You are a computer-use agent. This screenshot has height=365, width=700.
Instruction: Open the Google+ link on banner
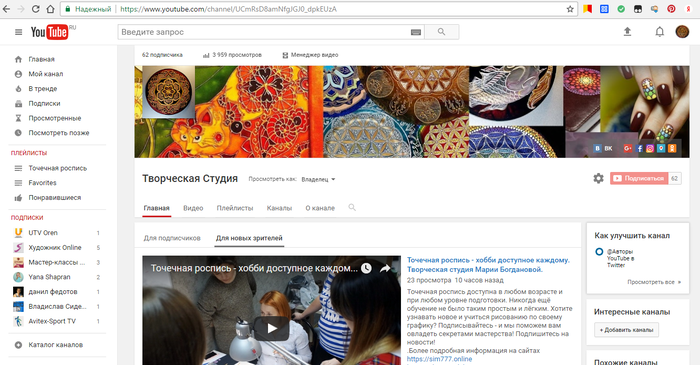pos(628,149)
